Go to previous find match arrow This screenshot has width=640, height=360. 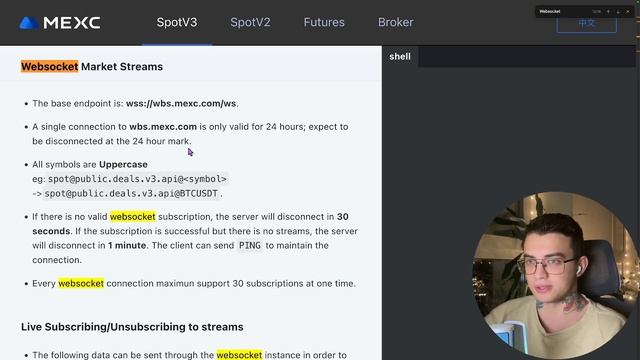608,11
